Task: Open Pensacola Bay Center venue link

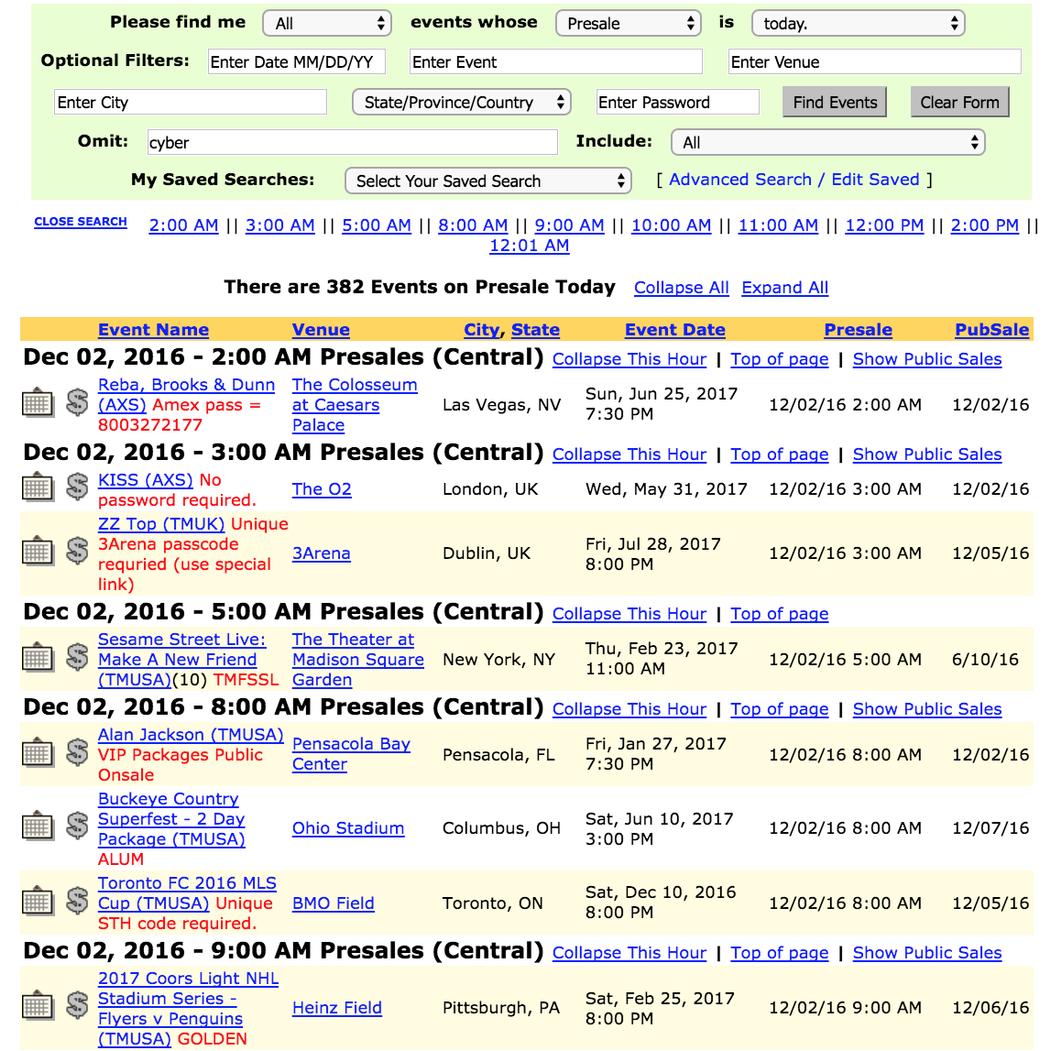Action: coord(351,754)
